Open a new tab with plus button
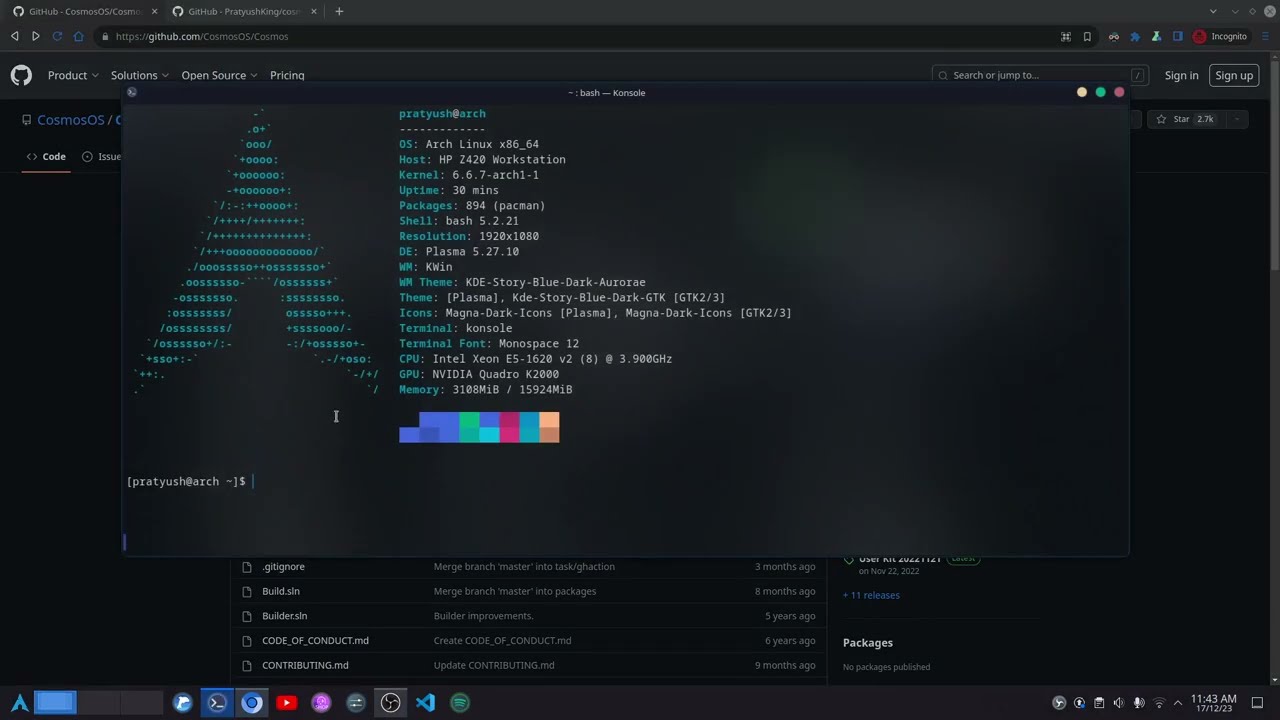Viewport: 1280px width, 720px height. (339, 11)
